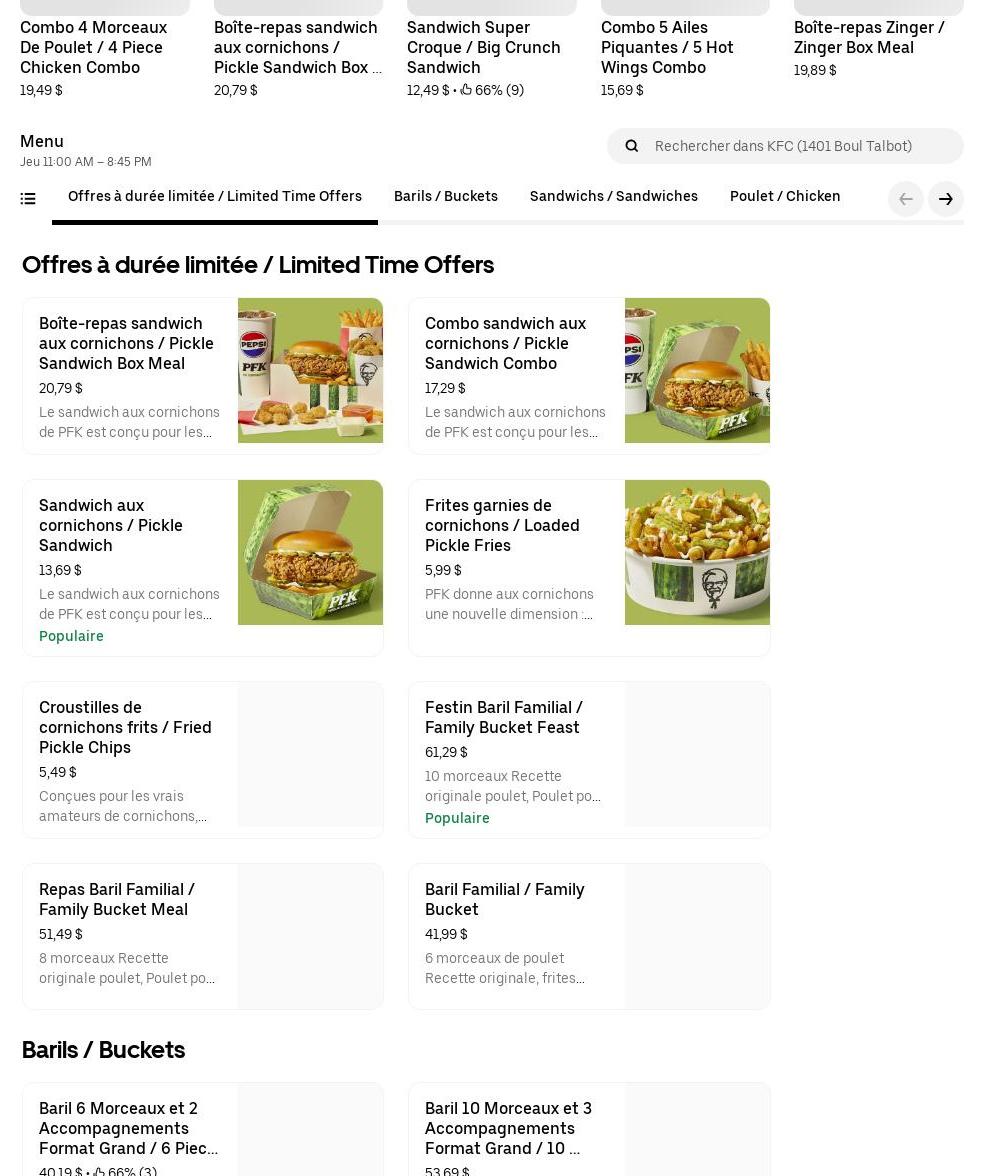This screenshot has height=1176, width=984.
Task: Select Repas Baril Familial meal
Action: (202, 936)
